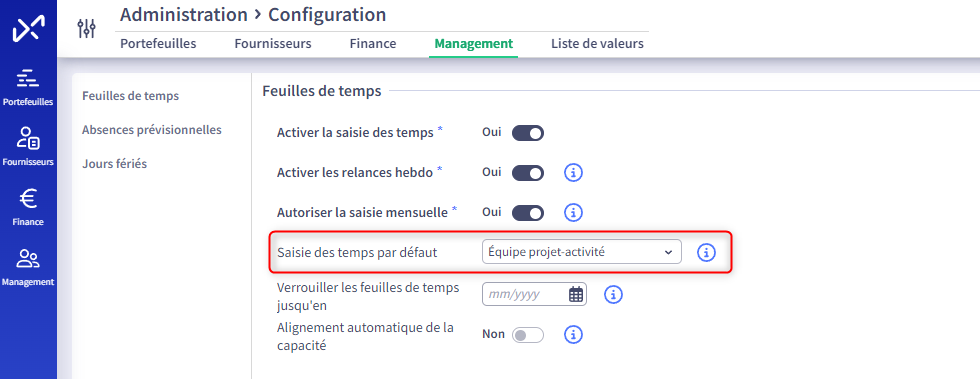This screenshot has height=379, width=980.
Task: Show info for Autoriser la saisie mensuelle
Action: point(573,213)
